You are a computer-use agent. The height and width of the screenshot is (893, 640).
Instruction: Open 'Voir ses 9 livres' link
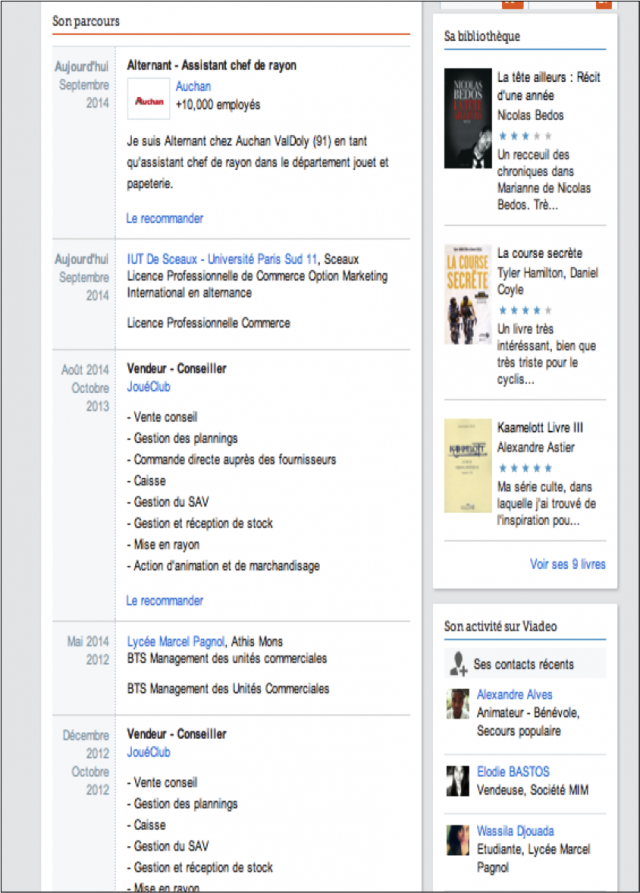pyautogui.click(x=567, y=564)
